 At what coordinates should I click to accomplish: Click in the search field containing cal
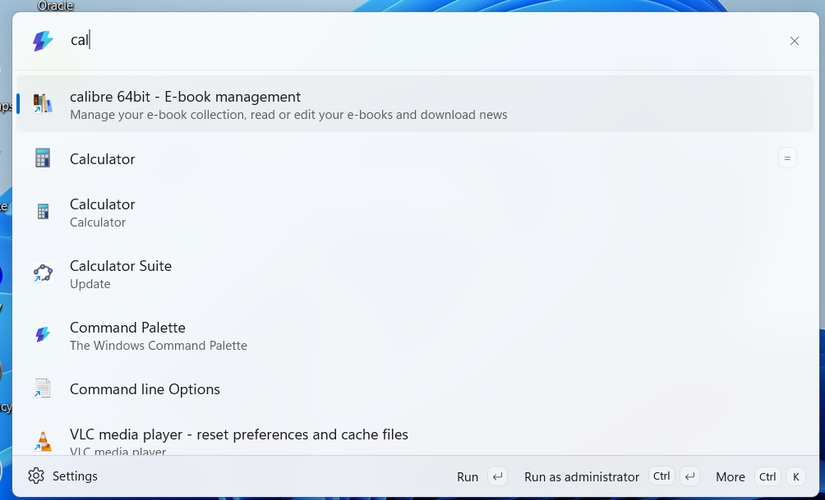click(x=421, y=41)
